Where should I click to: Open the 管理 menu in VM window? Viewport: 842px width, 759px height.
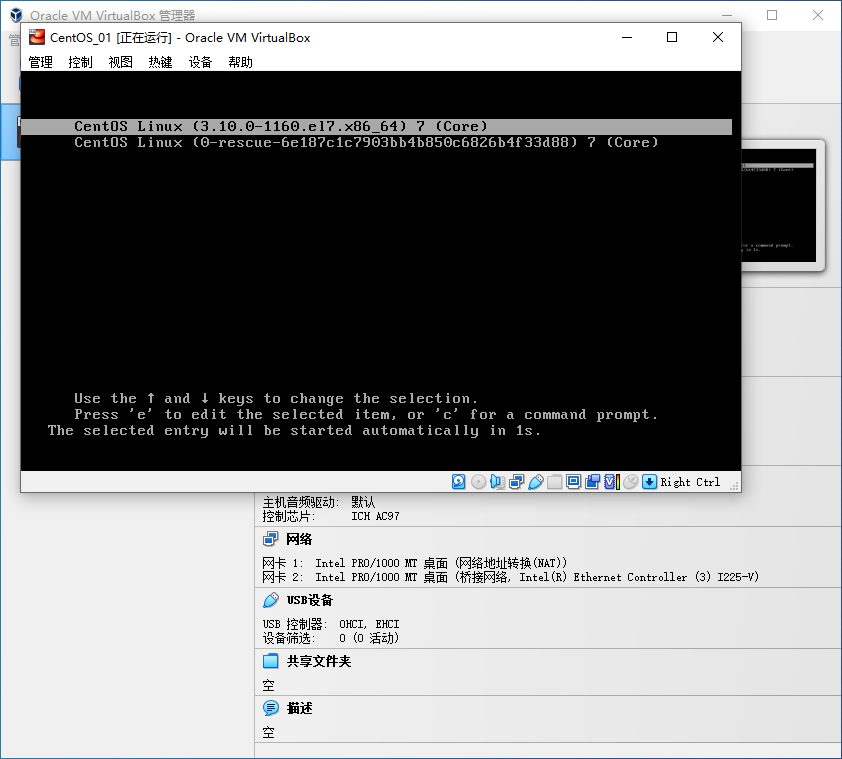click(x=40, y=62)
